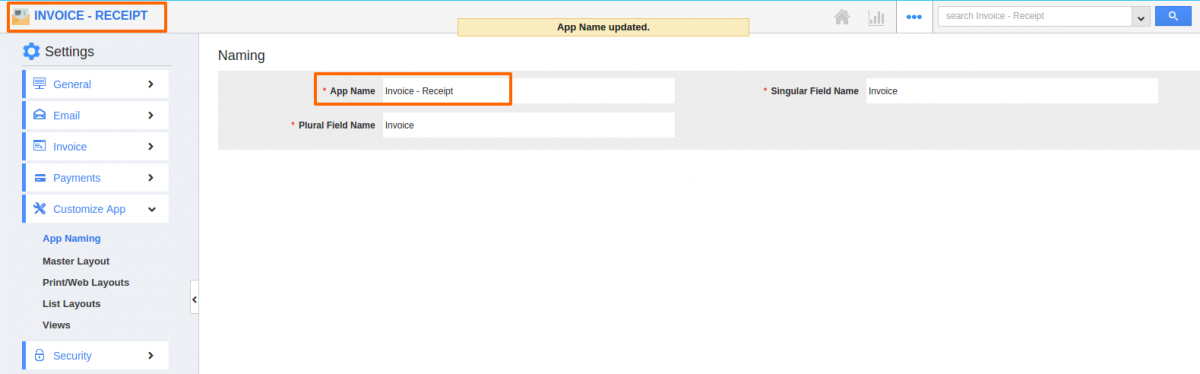Screen dimensions: 1200x374
Task: Expand the Invoice section chevron
Action: click(x=151, y=146)
